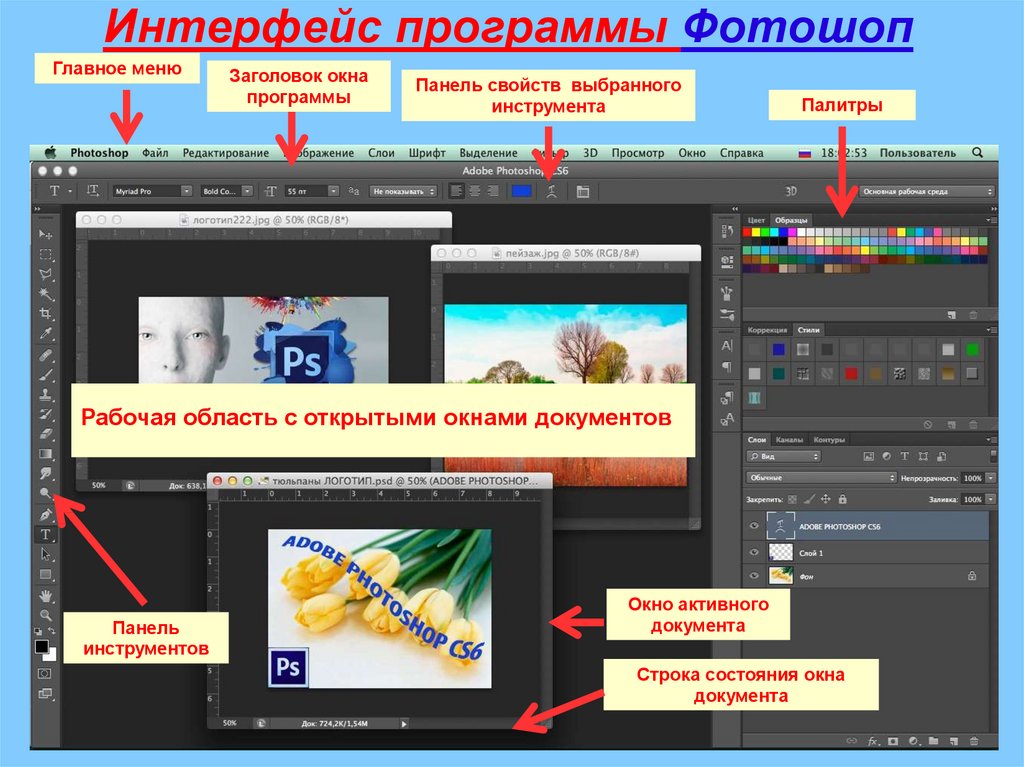
Task: Hide the Фон background layer
Action: (754, 576)
